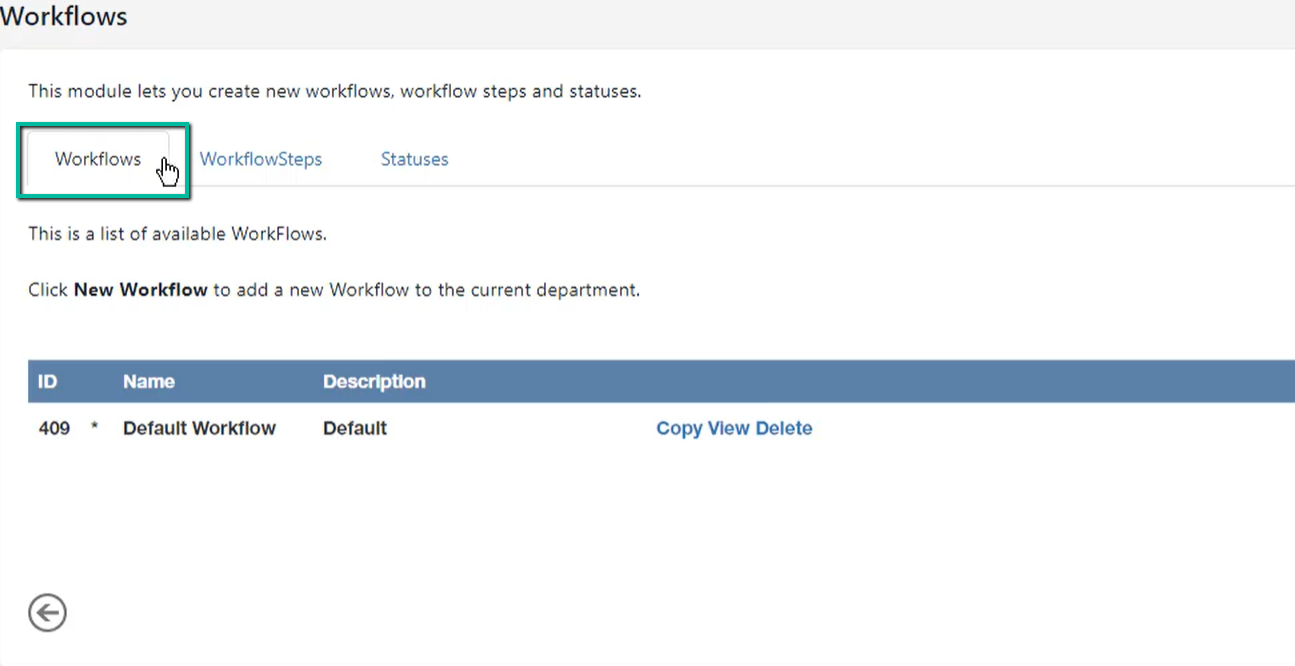Image resolution: width=1295 pixels, height=666 pixels.
Task: Open the Statuses tab
Action: [x=414, y=159]
